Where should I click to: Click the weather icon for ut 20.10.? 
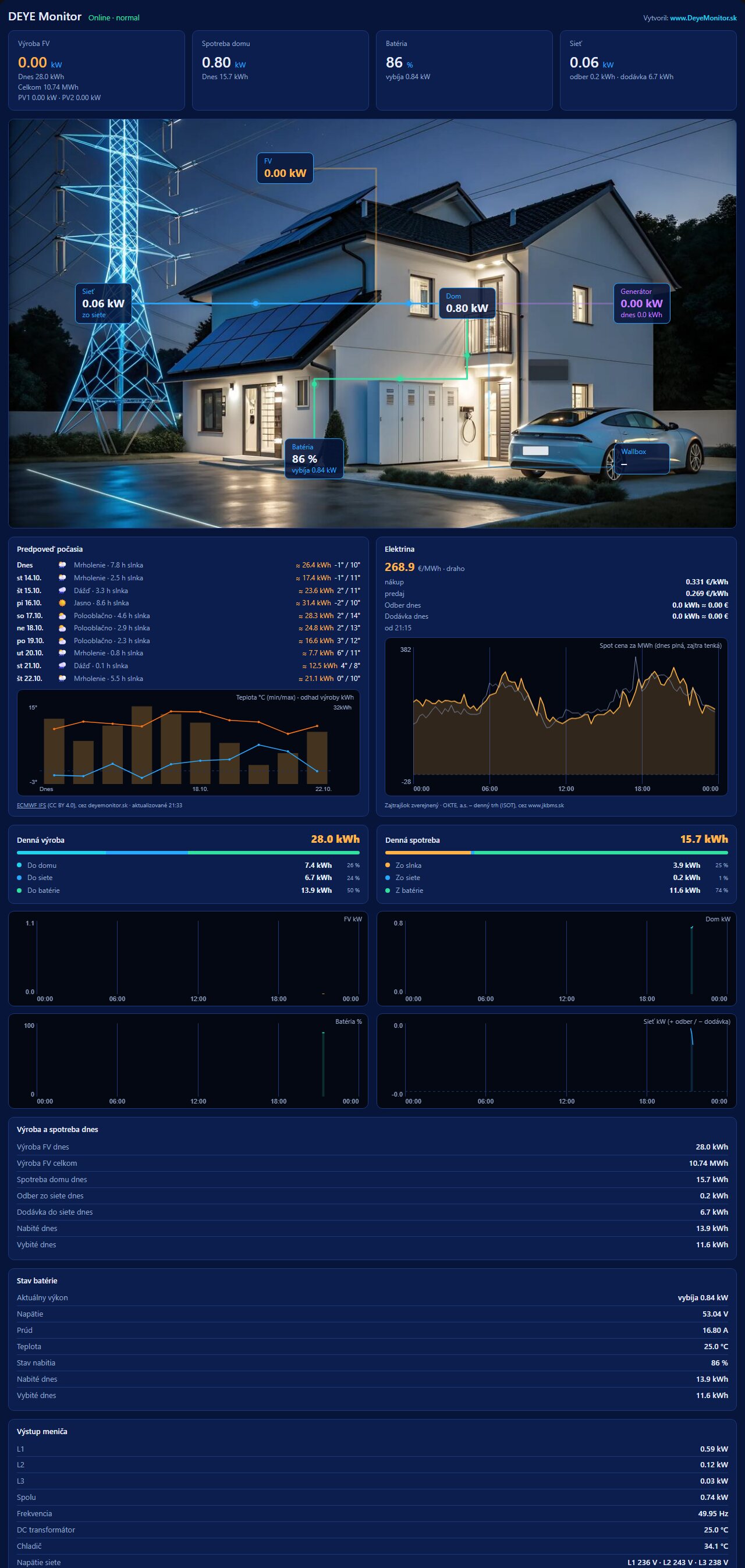62,653
